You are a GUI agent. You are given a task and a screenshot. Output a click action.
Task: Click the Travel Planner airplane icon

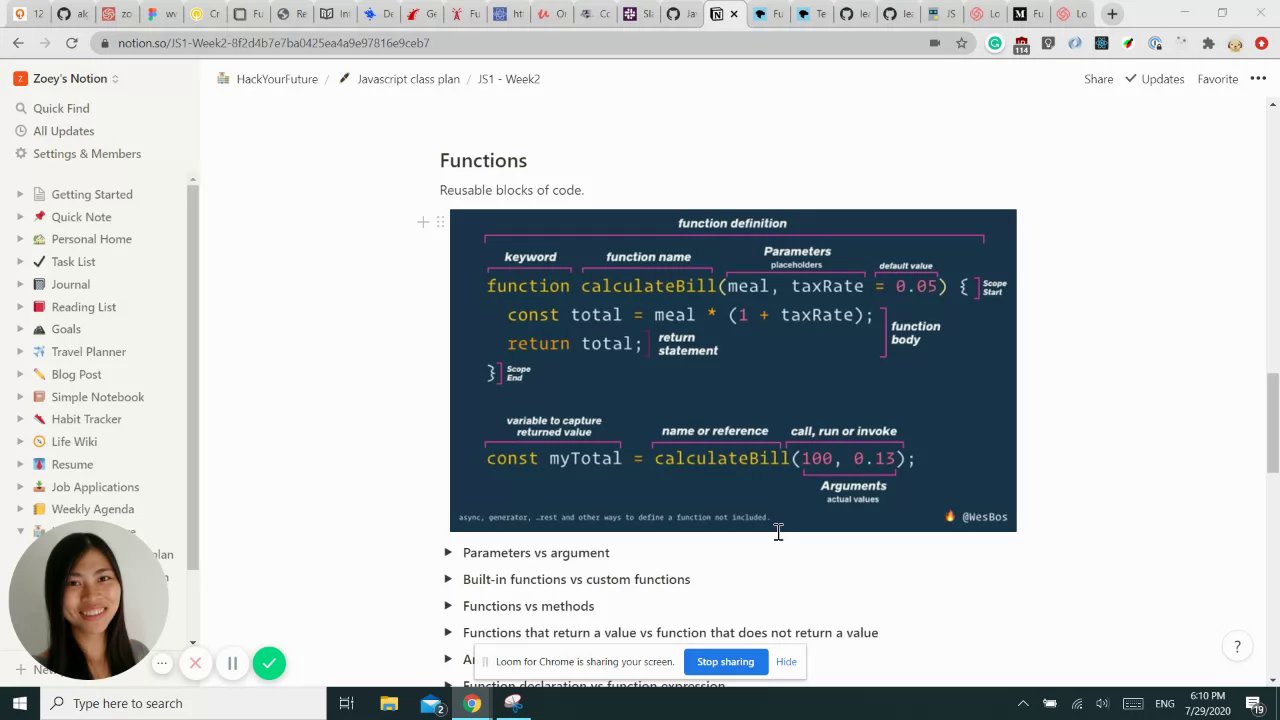39,352
